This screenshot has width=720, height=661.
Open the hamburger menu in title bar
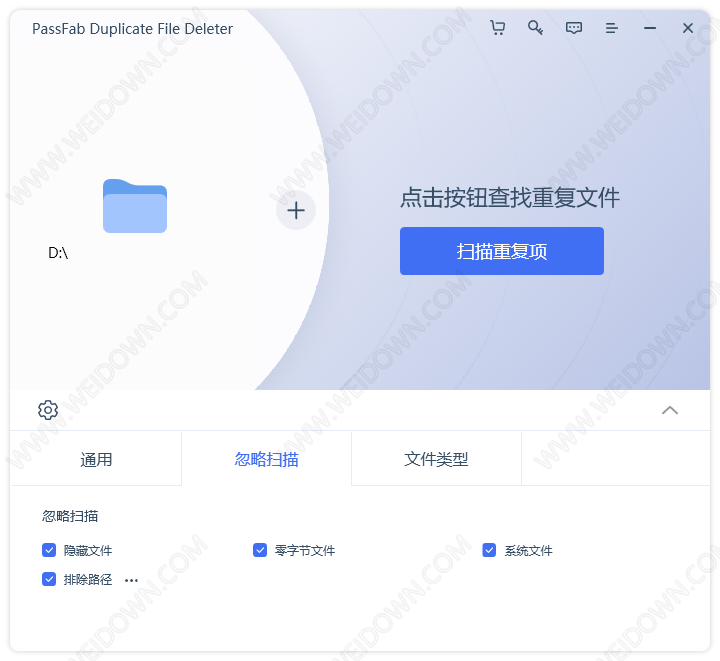pos(611,28)
